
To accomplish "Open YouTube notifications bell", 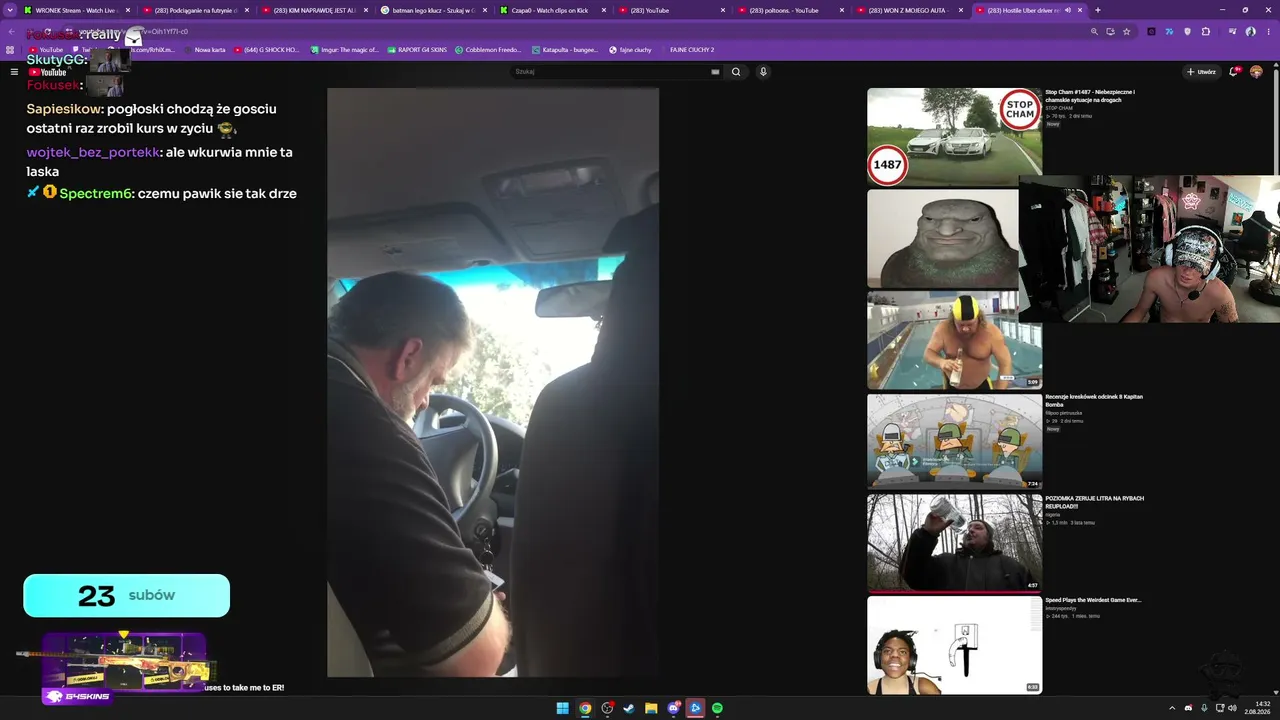I will point(1235,72).
